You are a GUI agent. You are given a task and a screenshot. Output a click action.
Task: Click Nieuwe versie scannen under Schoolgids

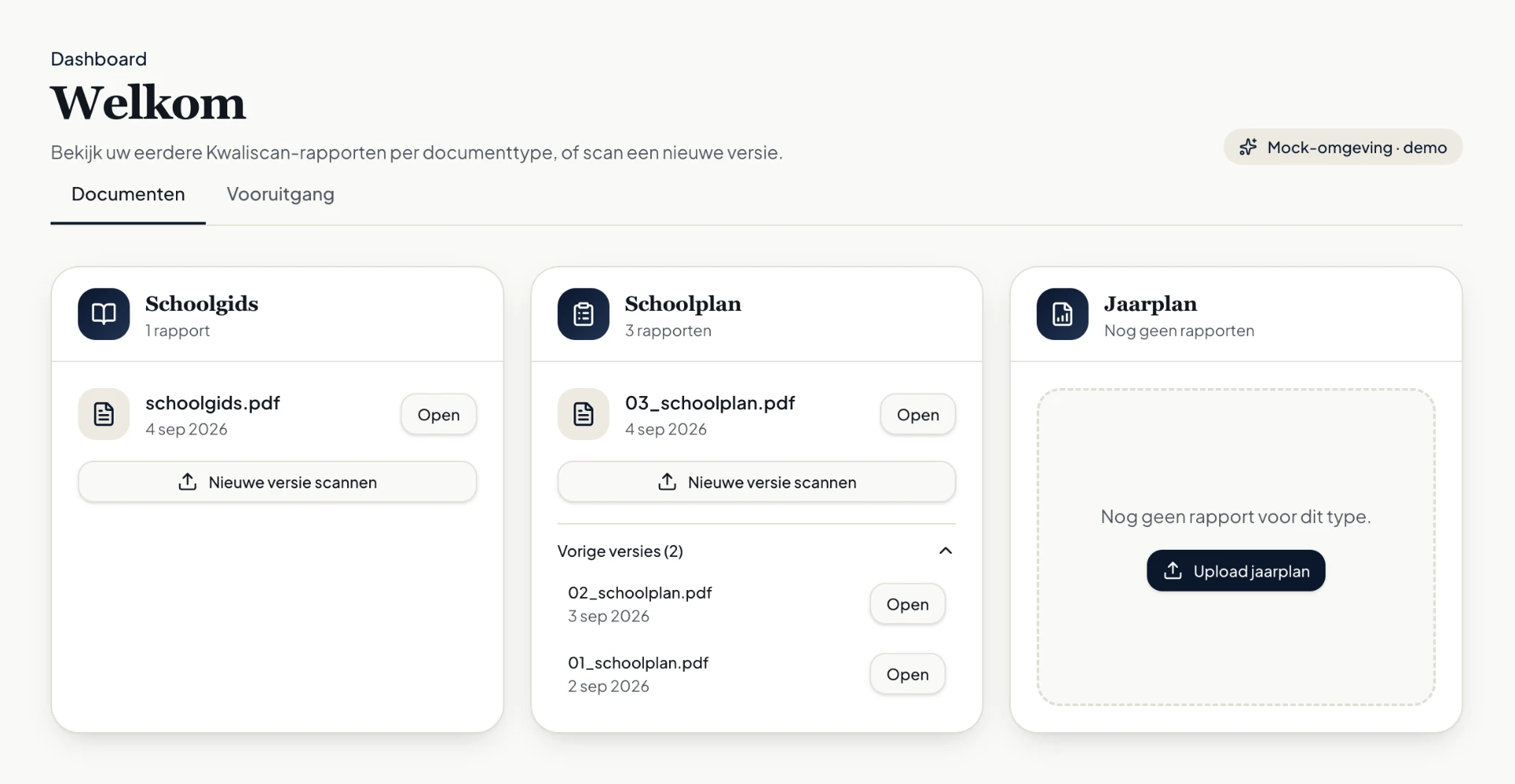pos(277,482)
